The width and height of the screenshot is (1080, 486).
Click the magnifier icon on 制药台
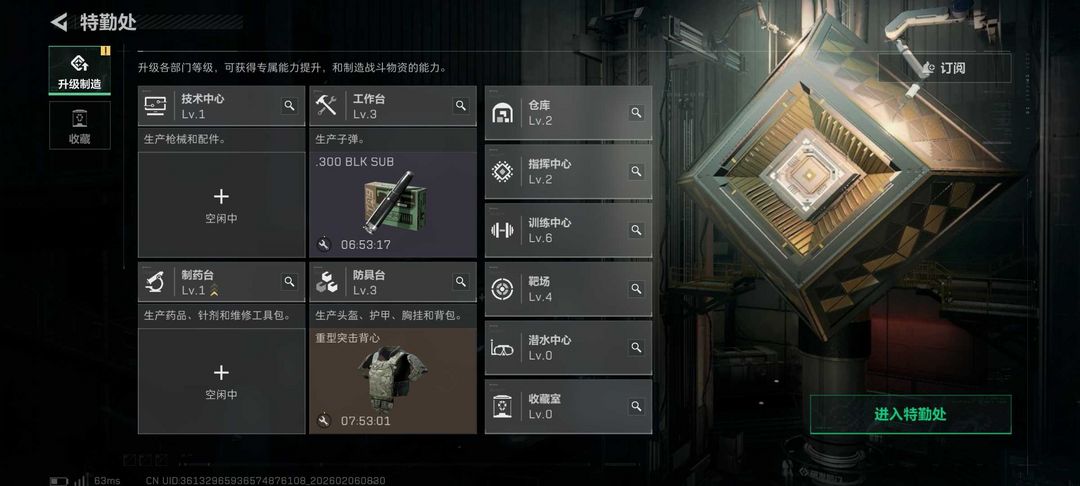(289, 282)
